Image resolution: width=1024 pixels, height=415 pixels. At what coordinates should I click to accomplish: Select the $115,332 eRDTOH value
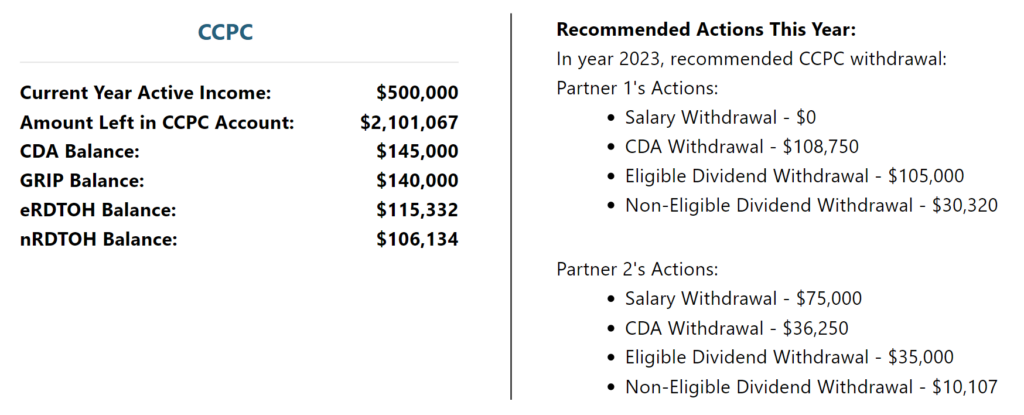(417, 210)
